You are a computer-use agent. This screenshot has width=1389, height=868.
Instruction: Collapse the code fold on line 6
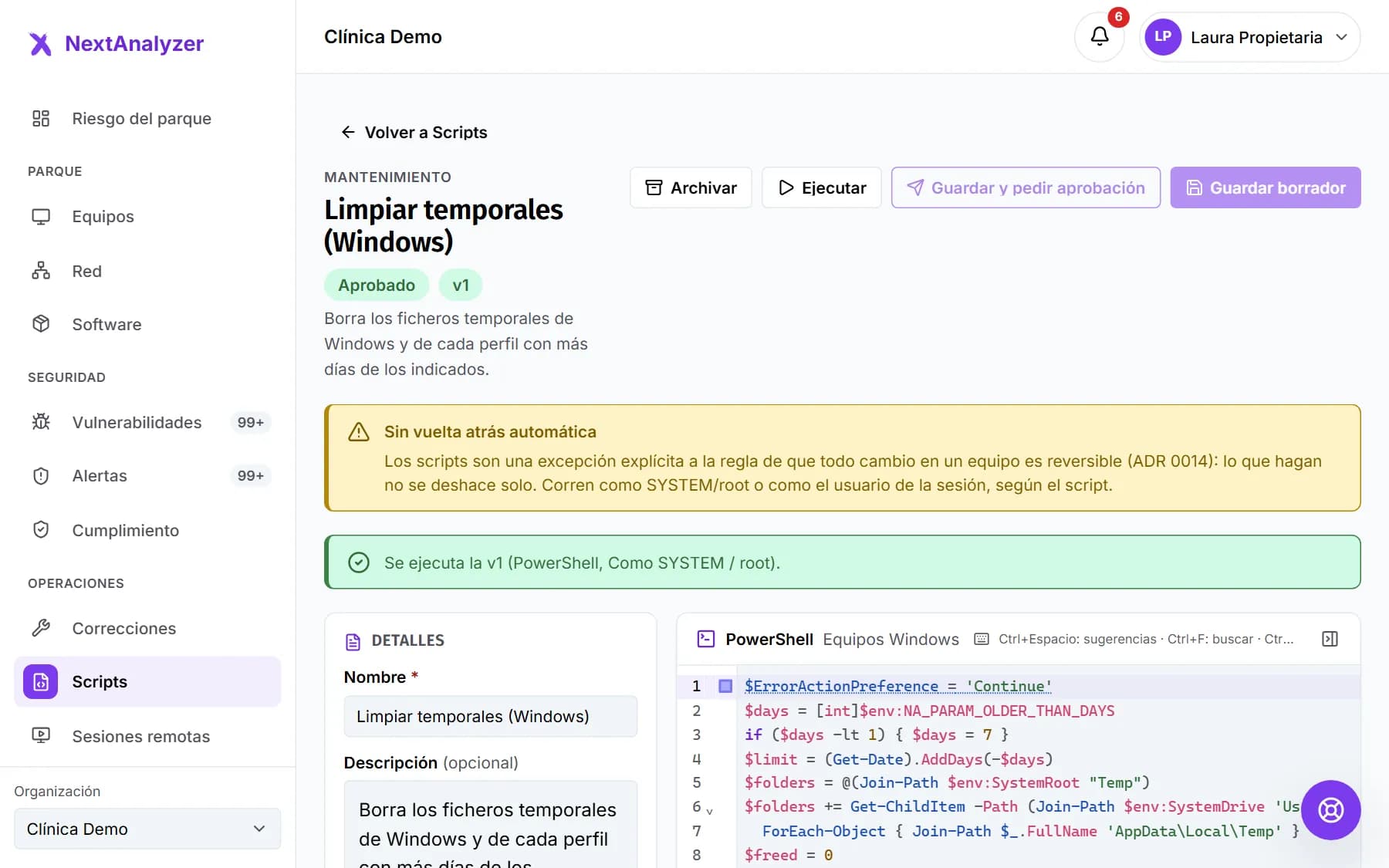pos(710,810)
